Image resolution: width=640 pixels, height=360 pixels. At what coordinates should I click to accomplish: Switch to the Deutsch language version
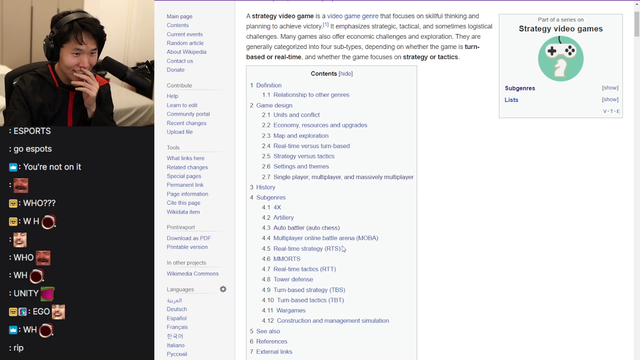(x=177, y=309)
